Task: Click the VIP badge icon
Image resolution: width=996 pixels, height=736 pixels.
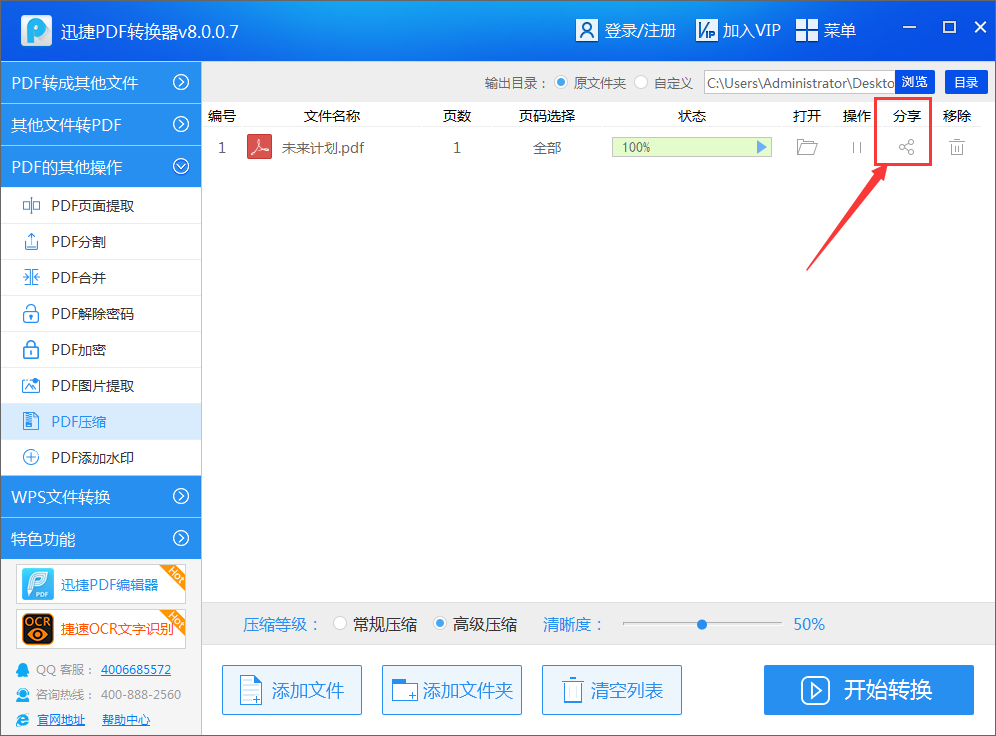Action: [x=706, y=30]
